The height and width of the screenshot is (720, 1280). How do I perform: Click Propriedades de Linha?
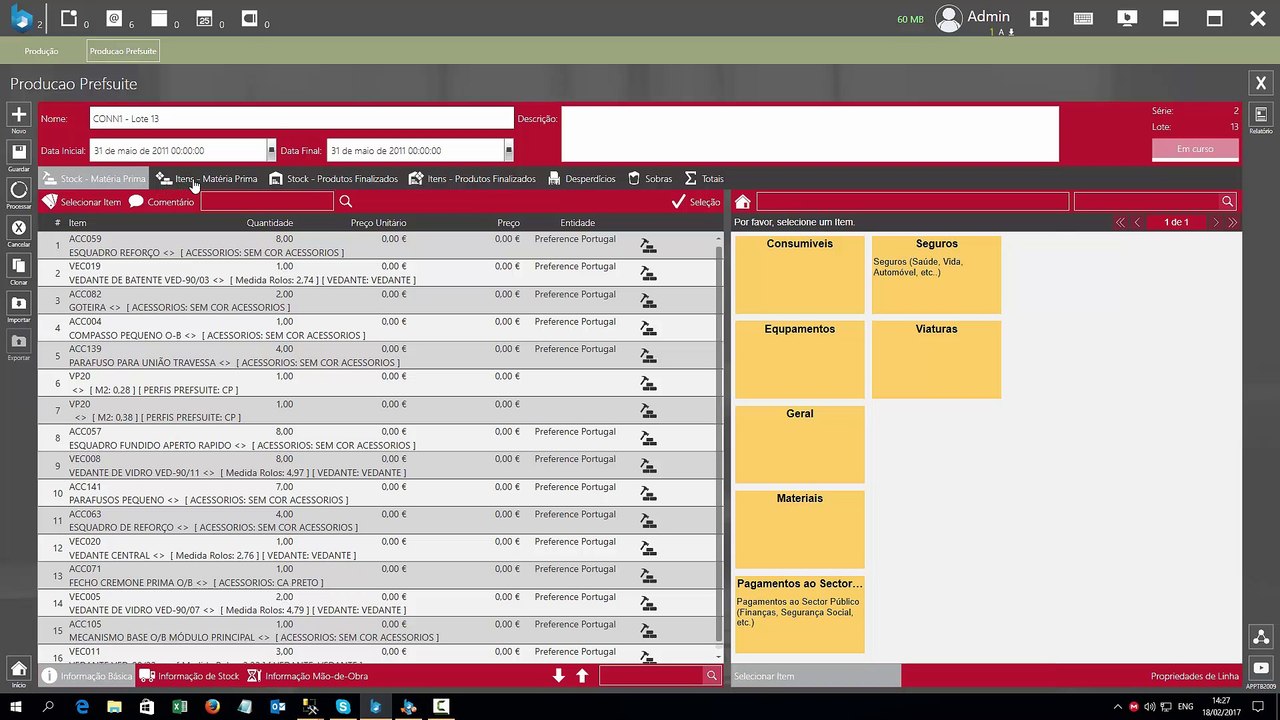1195,676
